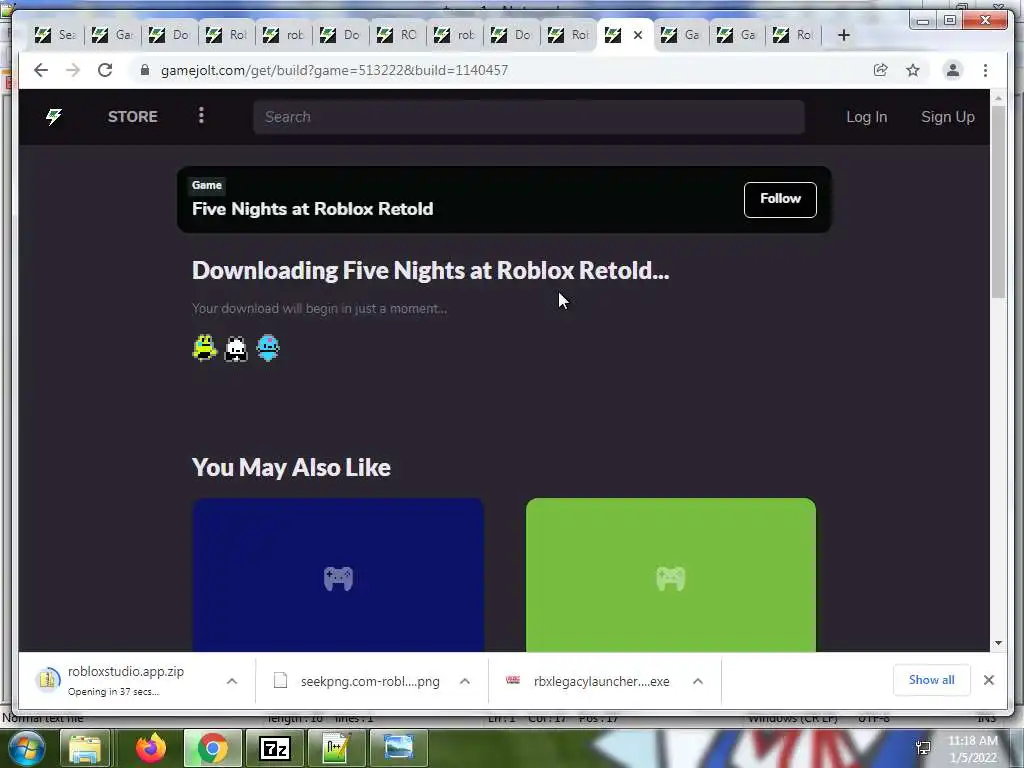Switch to the first 'Sea' tab
Screen dimensions: 1024x768
click(x=55, y=35)
